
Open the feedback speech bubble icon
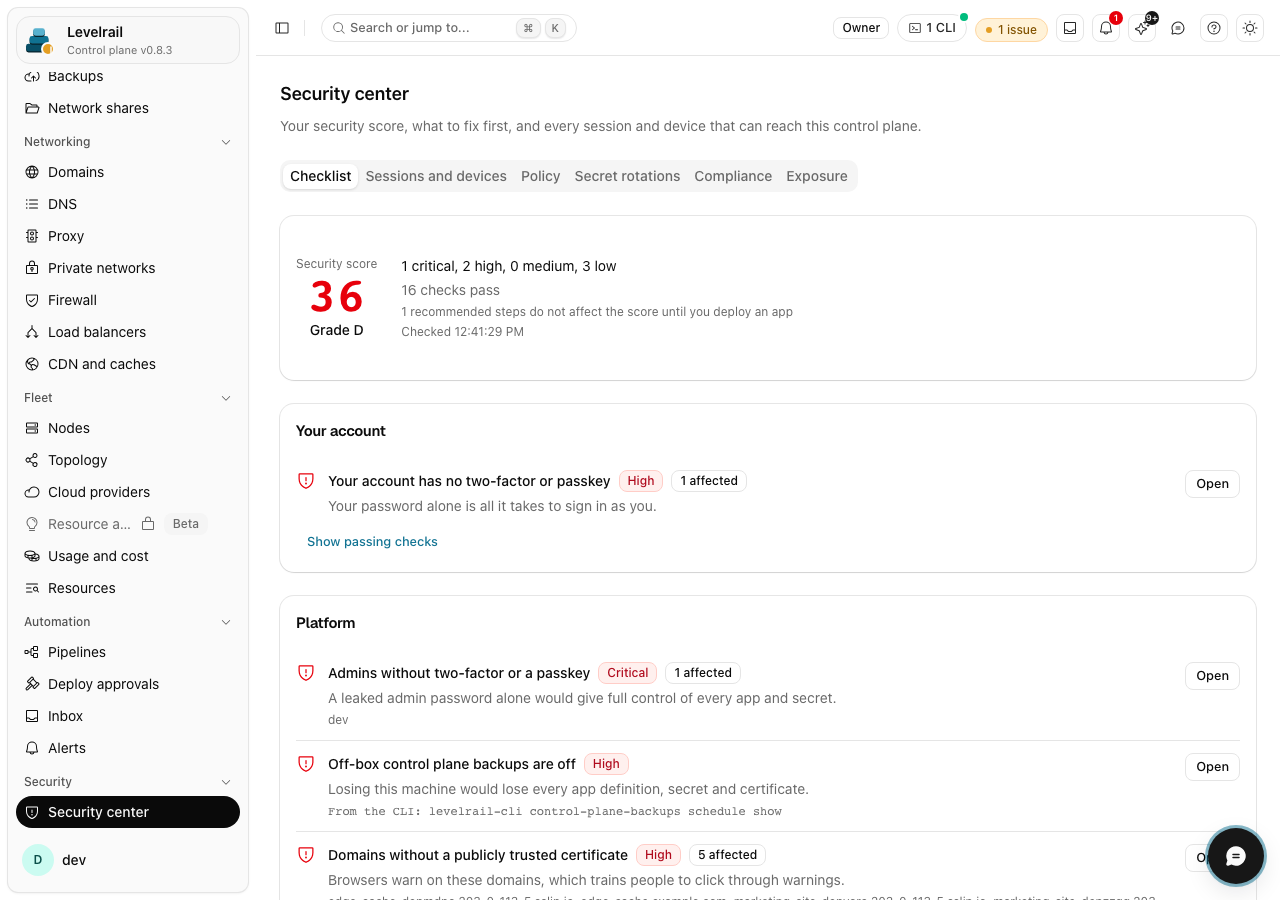tap(1178, 28)
